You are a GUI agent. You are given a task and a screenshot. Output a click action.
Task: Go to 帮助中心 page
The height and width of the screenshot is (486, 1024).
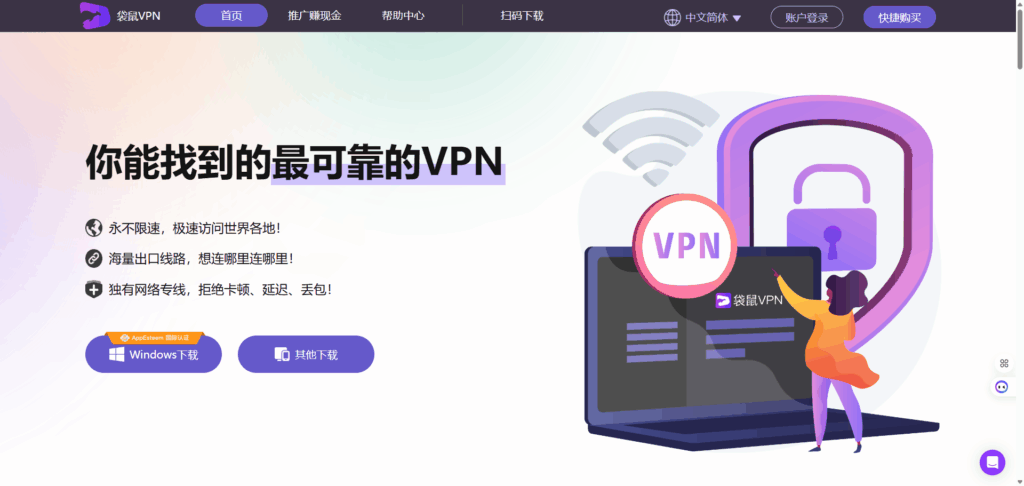pyautogui.click(x=403, y=16)
